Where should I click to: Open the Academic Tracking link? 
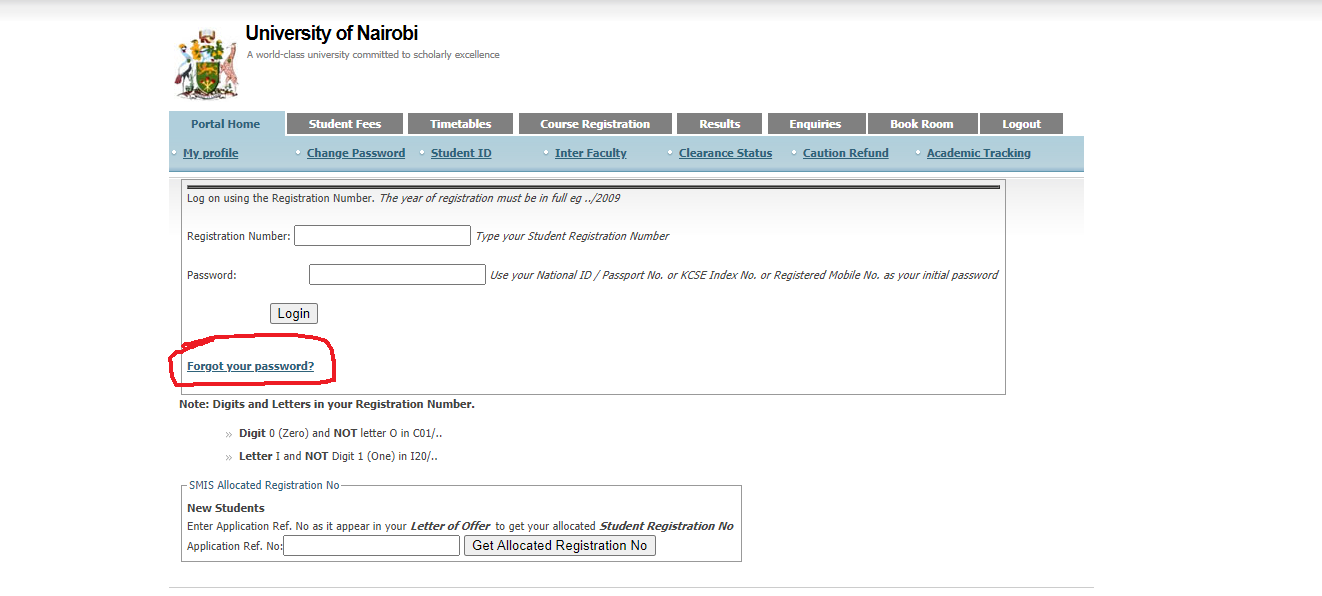click(x=979, y=153)
